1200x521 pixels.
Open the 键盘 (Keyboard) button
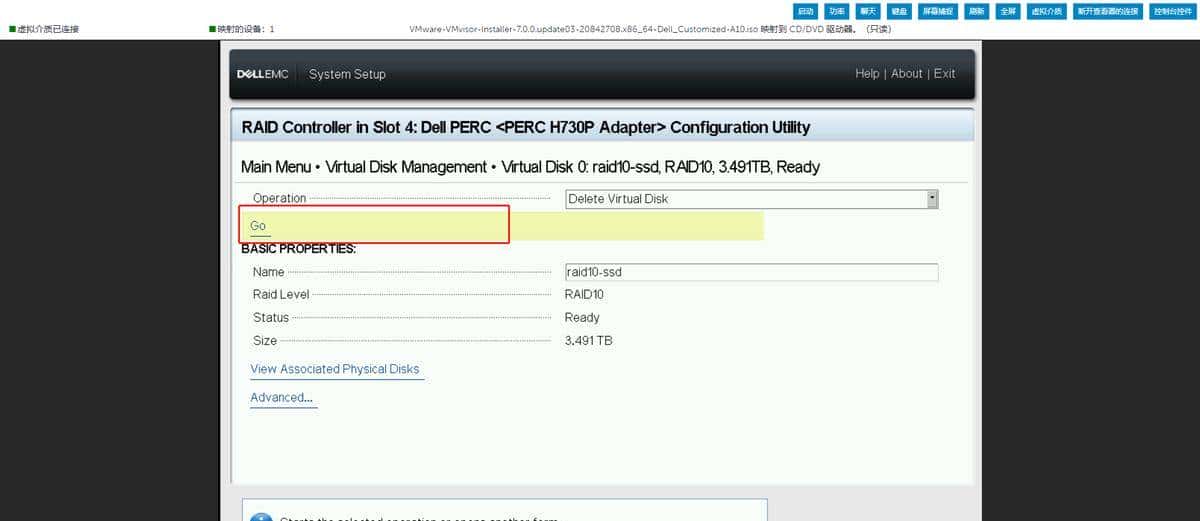(899, 11)
